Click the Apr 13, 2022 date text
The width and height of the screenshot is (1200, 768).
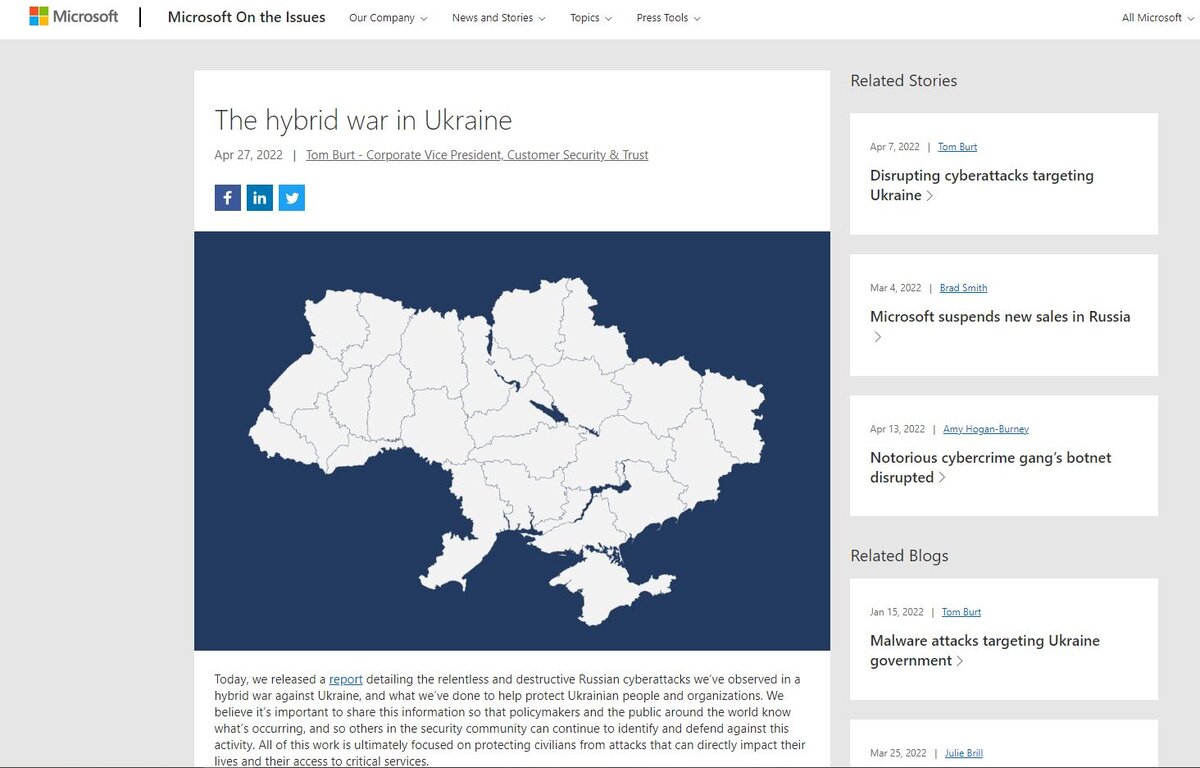click(898, 429)
